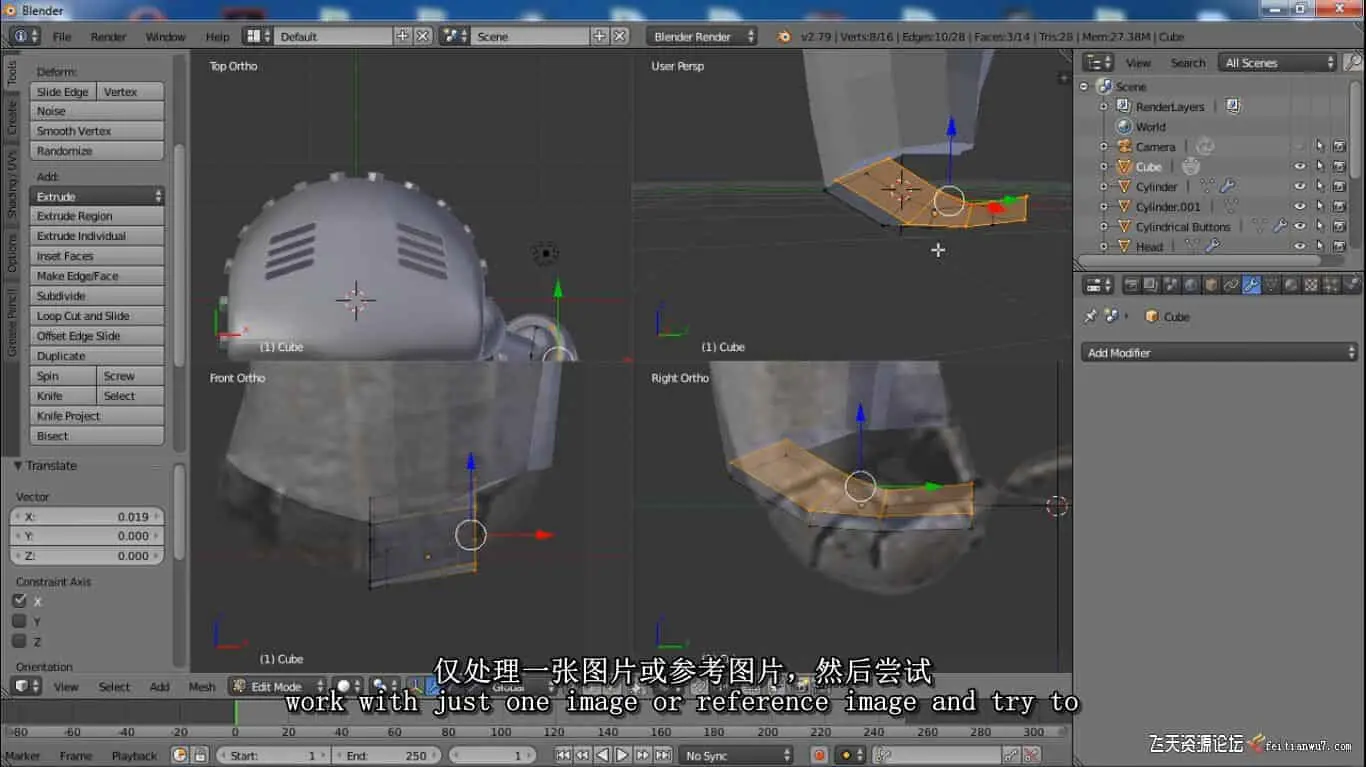Click the outliner search magnifier icon
The image size is (1366, 767).
tap(1352, 62)
